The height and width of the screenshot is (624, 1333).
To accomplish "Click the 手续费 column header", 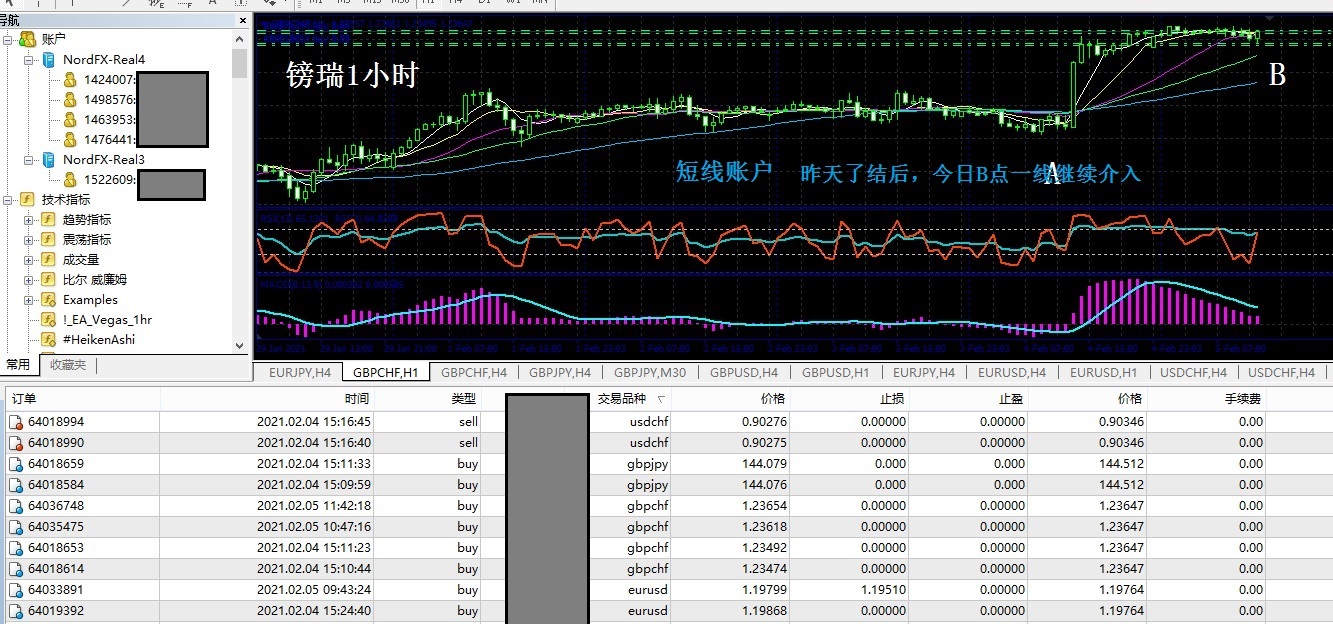I will point(1205,398).
